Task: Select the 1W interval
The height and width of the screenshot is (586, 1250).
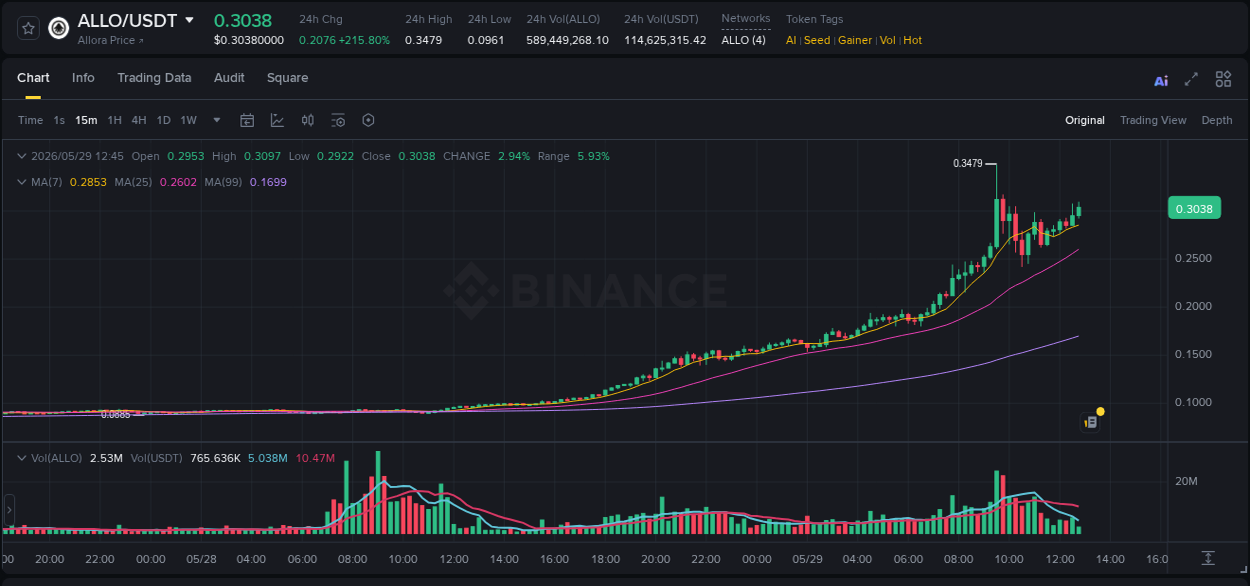Action: pyautogui.click(x=188, y=120)
